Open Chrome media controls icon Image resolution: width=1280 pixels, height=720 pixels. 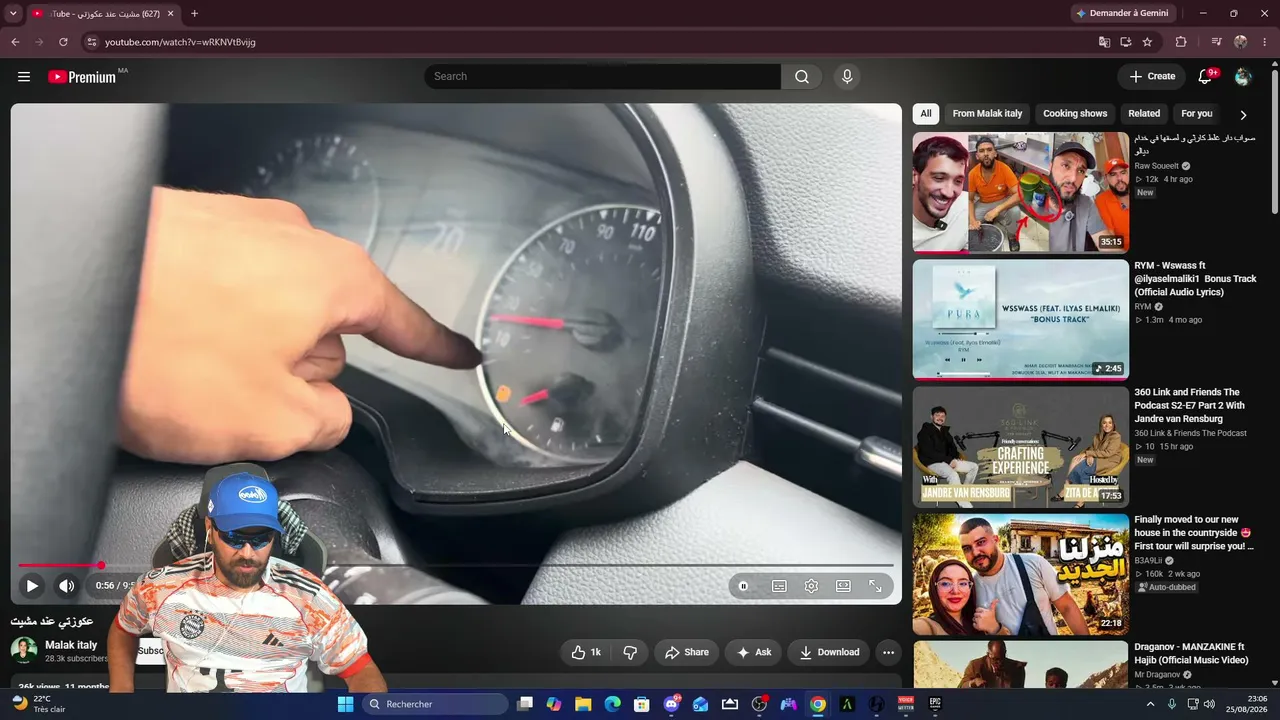pos(1216,42)
